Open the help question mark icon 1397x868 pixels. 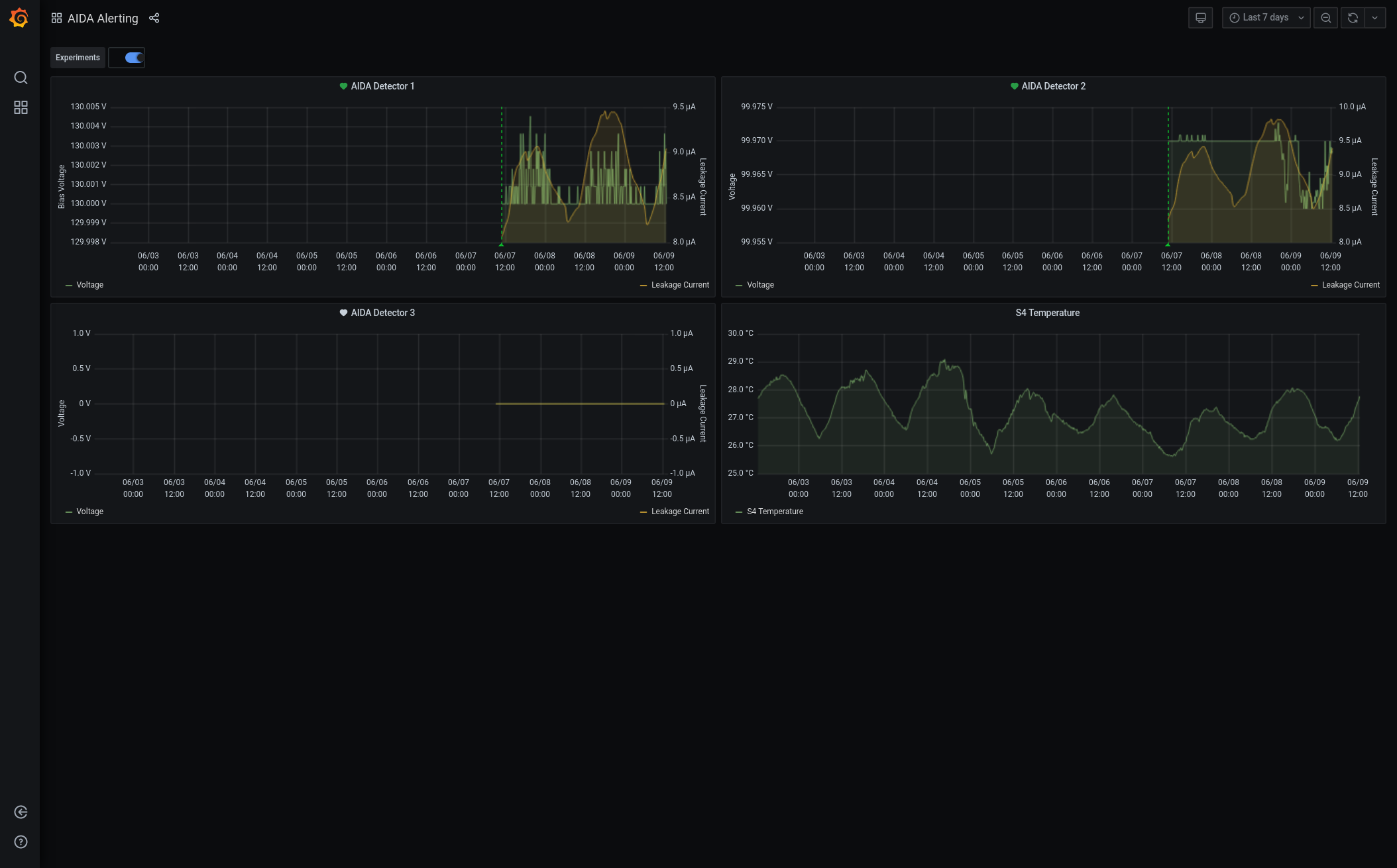pyautogui.click(x=21, y=842)
